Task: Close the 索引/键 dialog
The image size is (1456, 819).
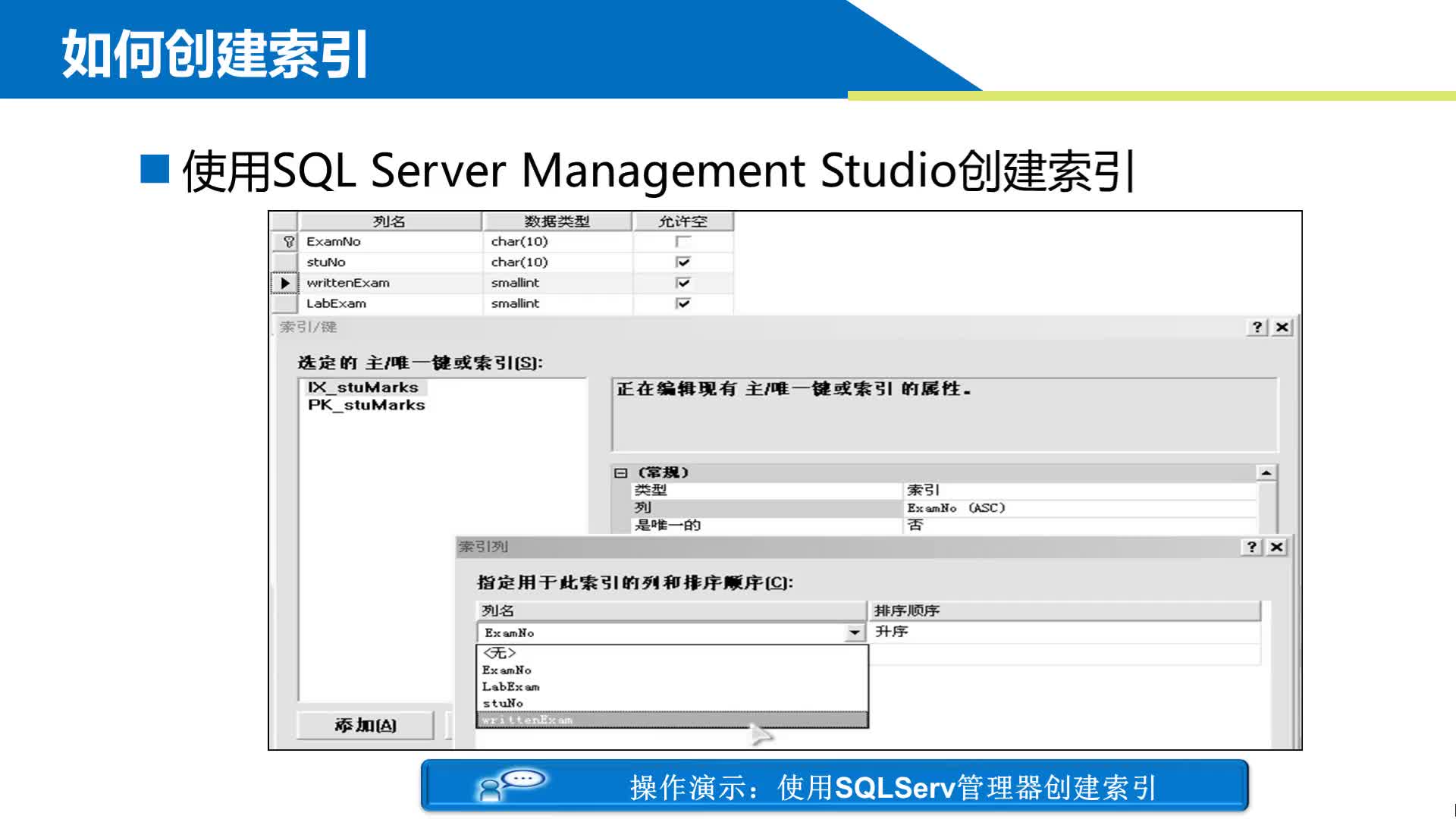Action: (1282, 327)
